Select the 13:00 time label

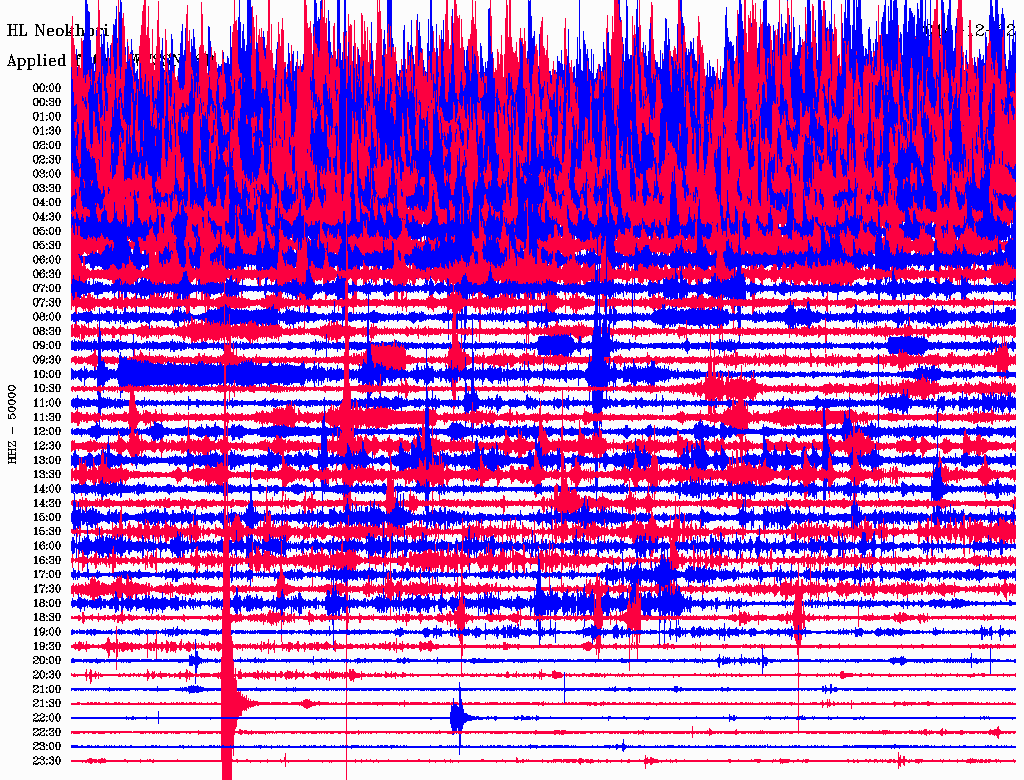pos(47,461)
